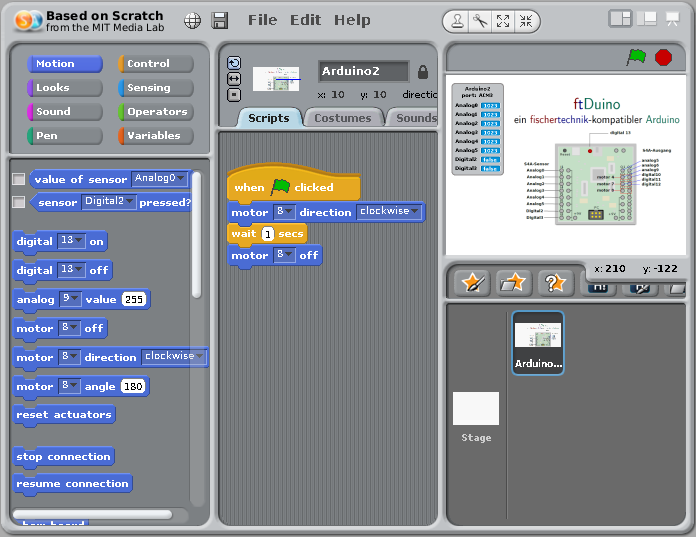Screen dimensions: 696x537
Task: Click the stop connection block
Action: click(64, 457)
